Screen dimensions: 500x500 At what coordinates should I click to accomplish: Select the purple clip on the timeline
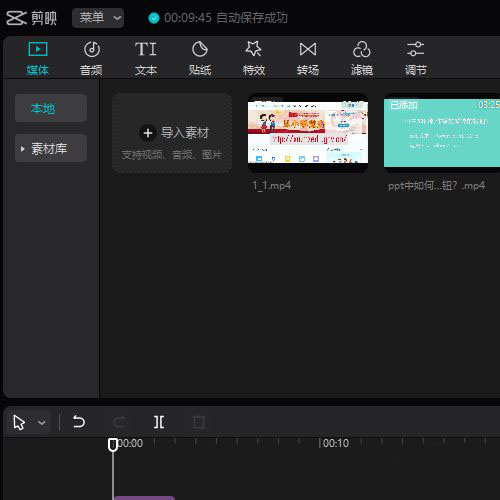[x=144, y=498]
